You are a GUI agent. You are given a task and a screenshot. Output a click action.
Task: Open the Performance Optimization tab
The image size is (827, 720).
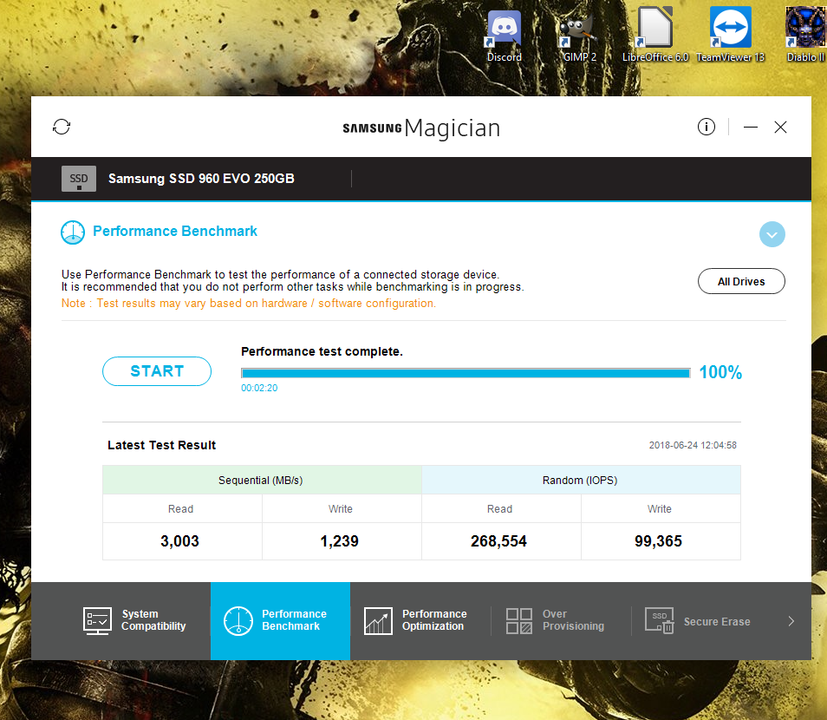pyautogui.click(x=420, y=621)
